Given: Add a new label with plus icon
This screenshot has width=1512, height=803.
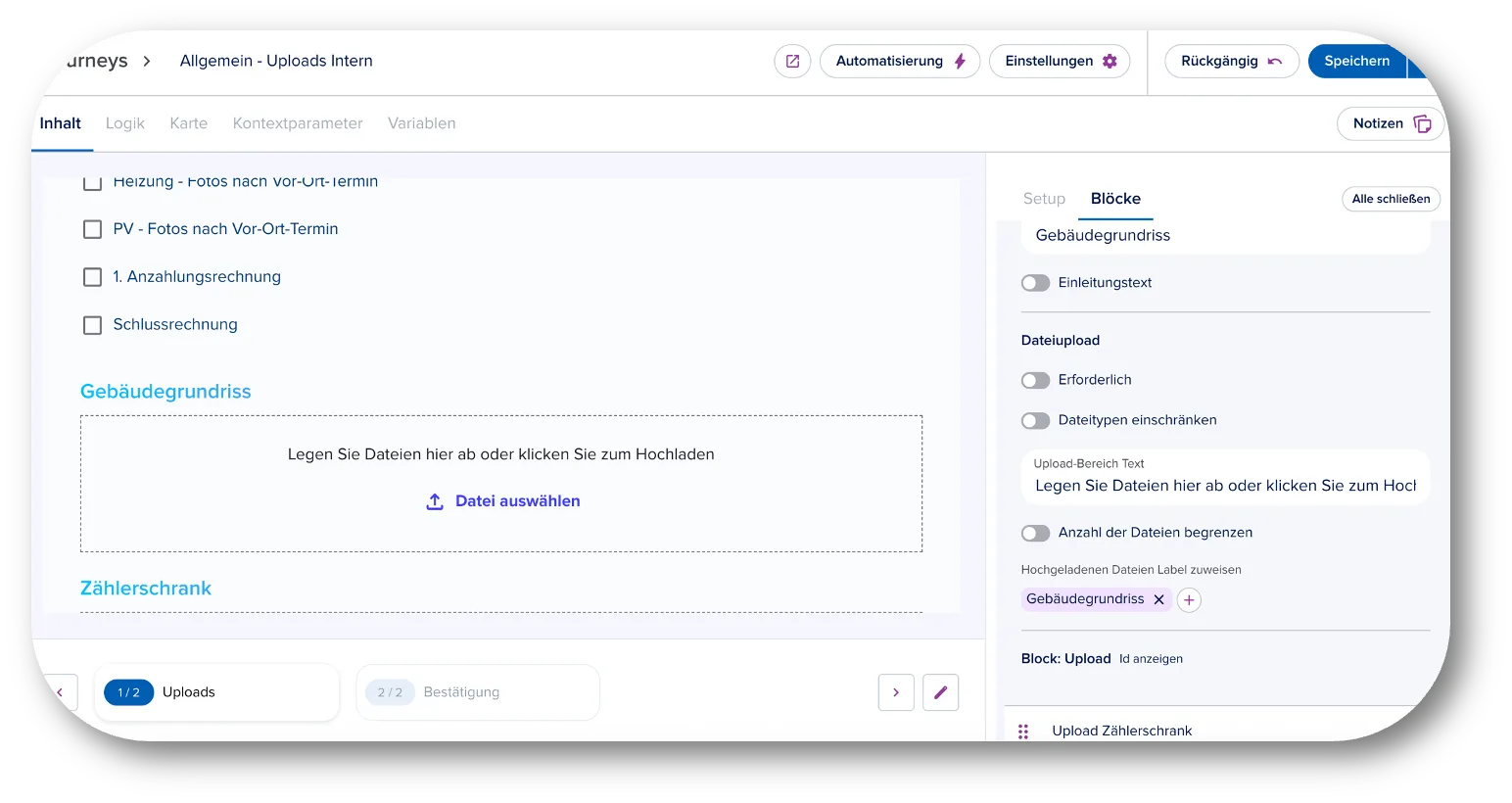Looking at the screenshot, I should (1189, 600).
